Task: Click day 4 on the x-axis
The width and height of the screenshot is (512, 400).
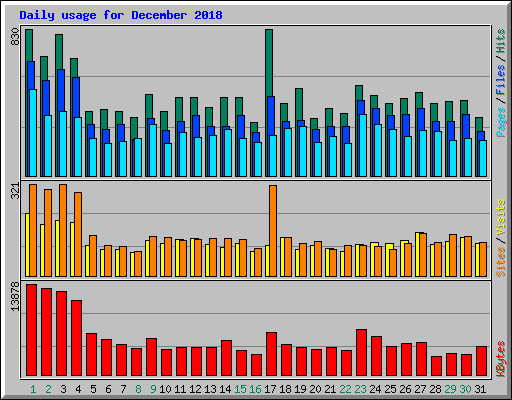Action: [78, 389]
